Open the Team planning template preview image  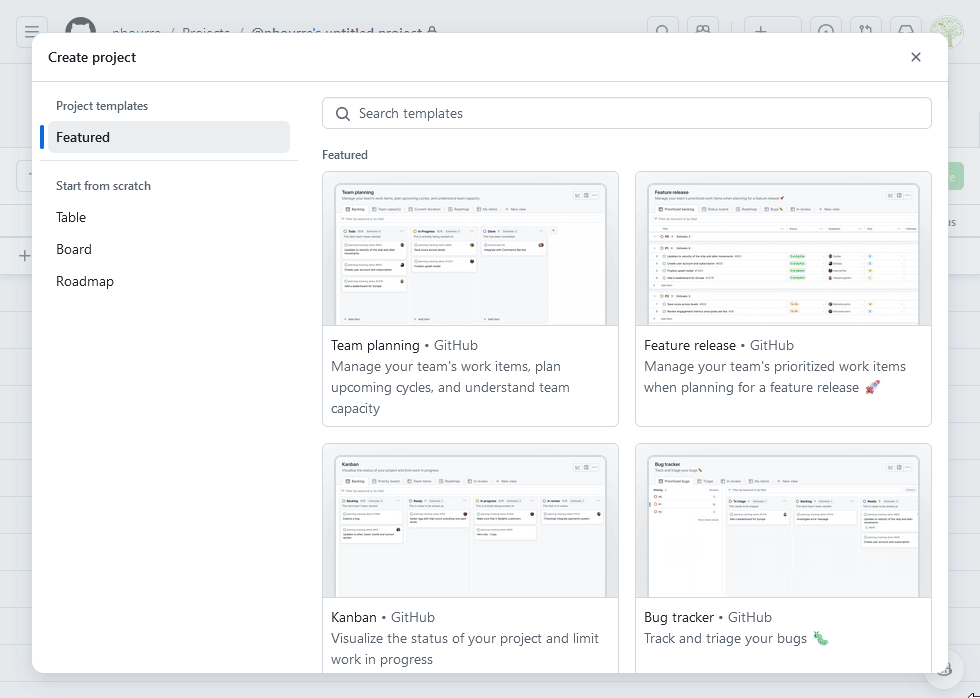tap(470, 249)
